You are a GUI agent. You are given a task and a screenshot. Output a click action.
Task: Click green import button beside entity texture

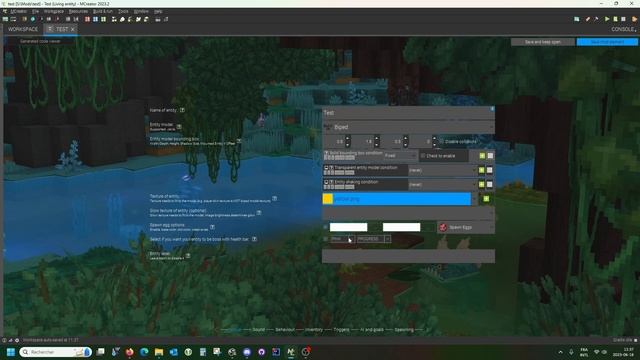[486, 199]
